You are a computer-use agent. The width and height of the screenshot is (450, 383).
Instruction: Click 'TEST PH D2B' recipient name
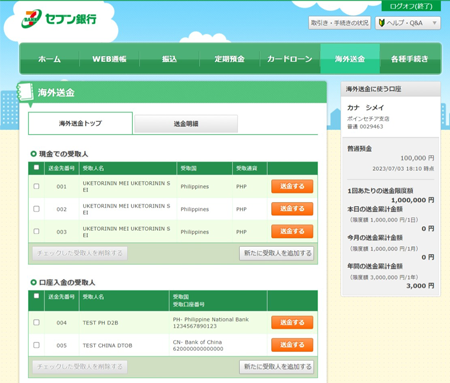click(x=100, y=323)
